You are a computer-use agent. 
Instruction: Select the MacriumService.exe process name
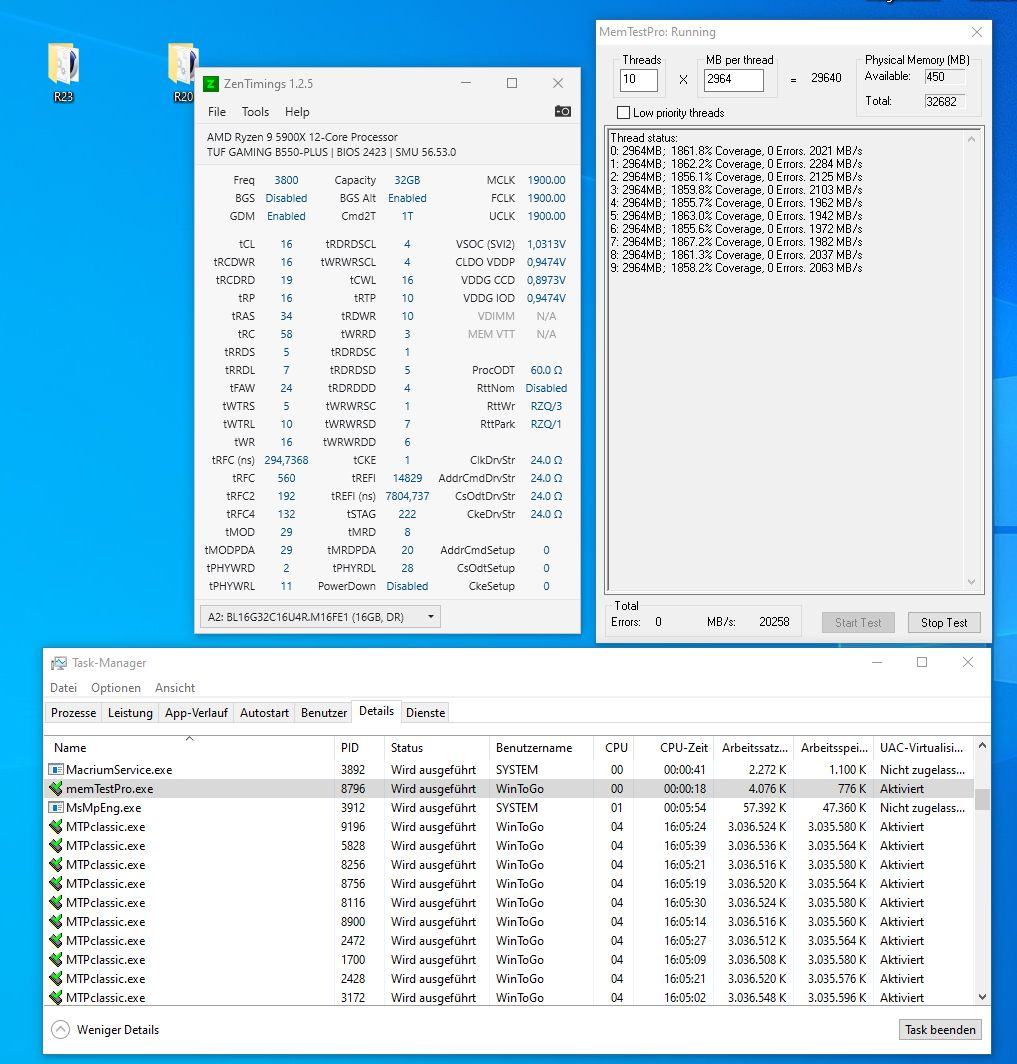pos(119,770)
